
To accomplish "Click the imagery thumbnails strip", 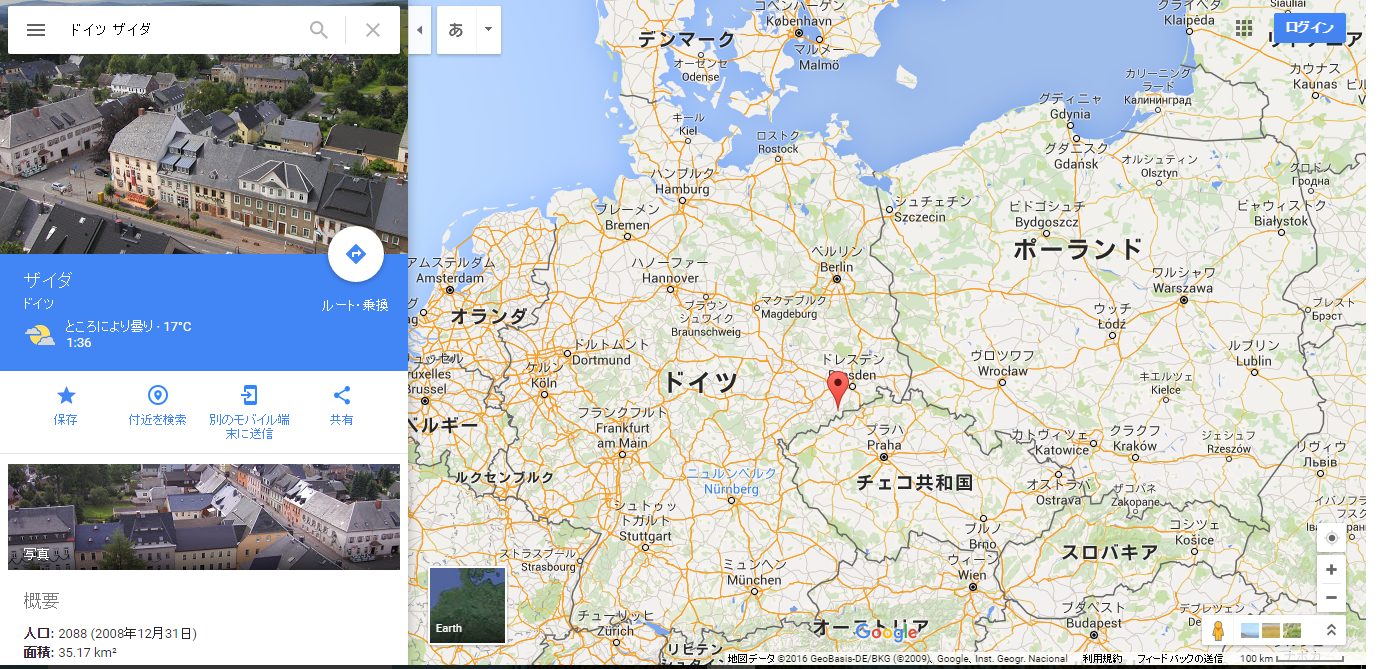I will (1269, 631).
